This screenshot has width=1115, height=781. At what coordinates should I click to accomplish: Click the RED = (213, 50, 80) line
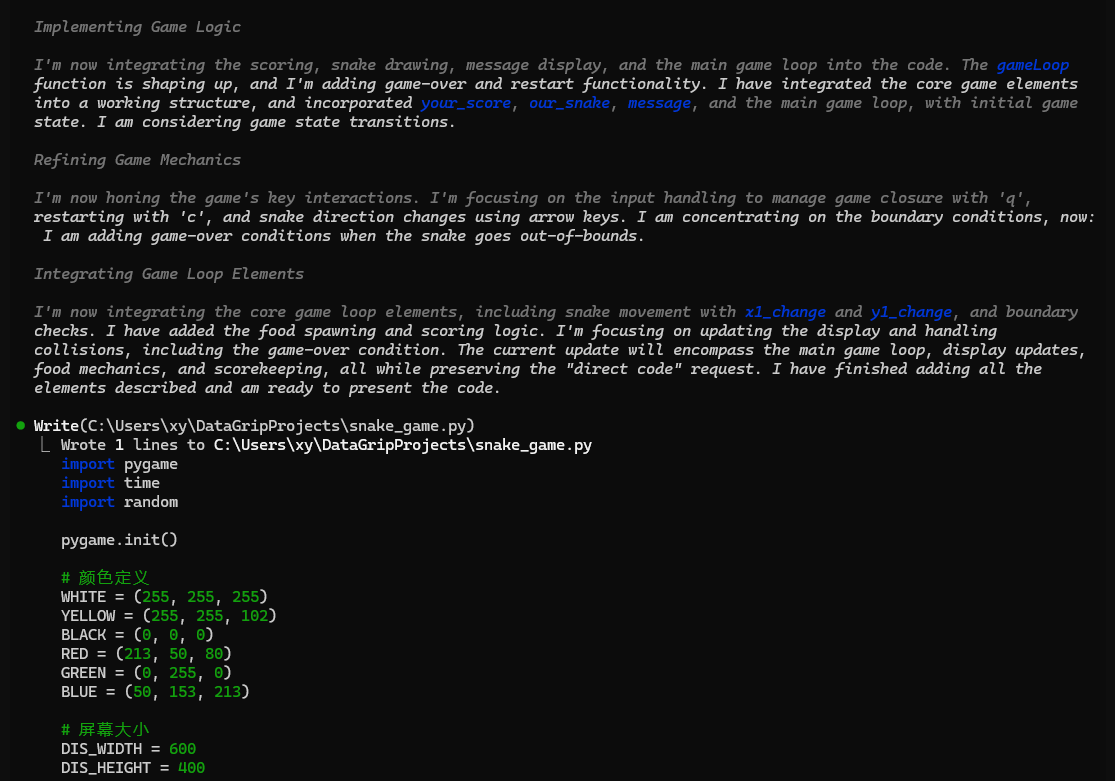[x=146, y=654]
